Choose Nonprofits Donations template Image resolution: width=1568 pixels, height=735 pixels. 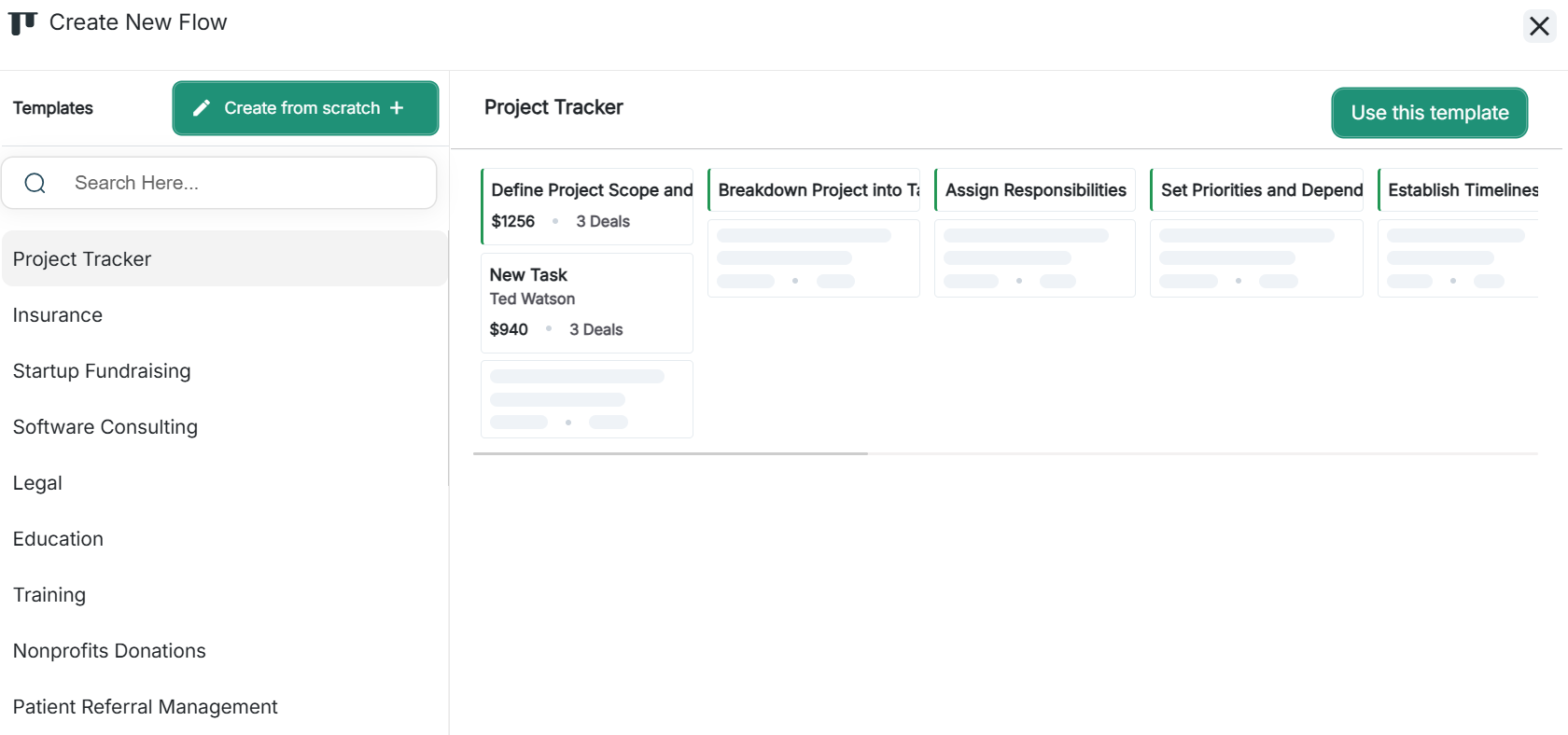(x=109, y=651)
